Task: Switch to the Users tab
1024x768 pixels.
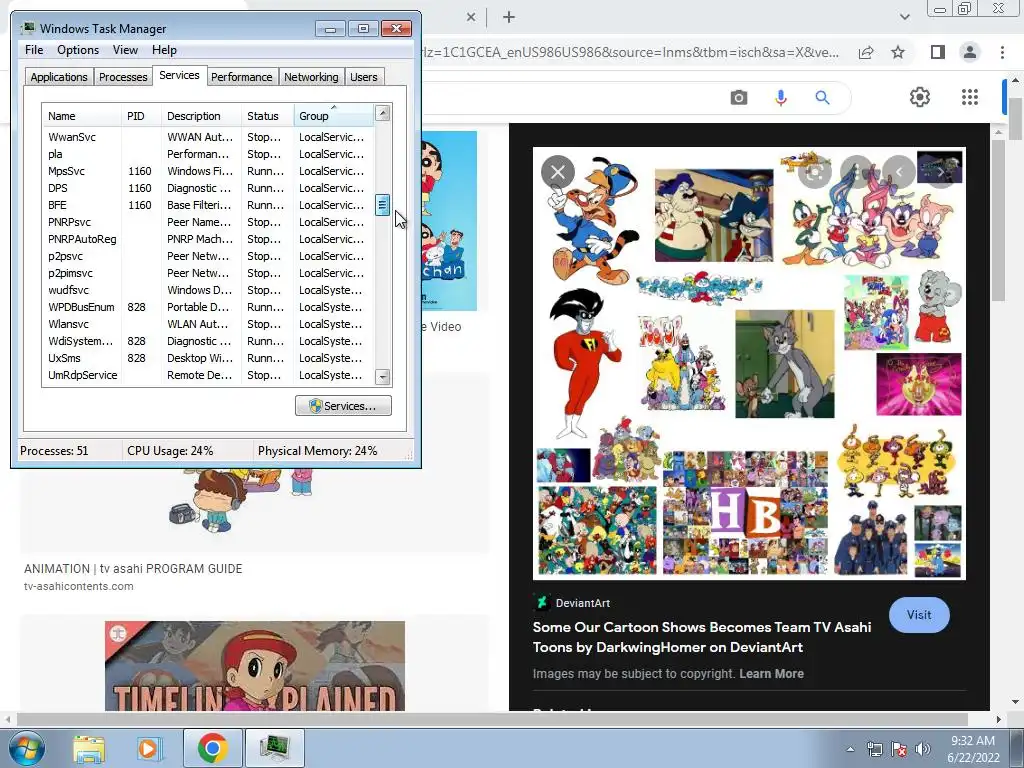Action: click(364, 77)
